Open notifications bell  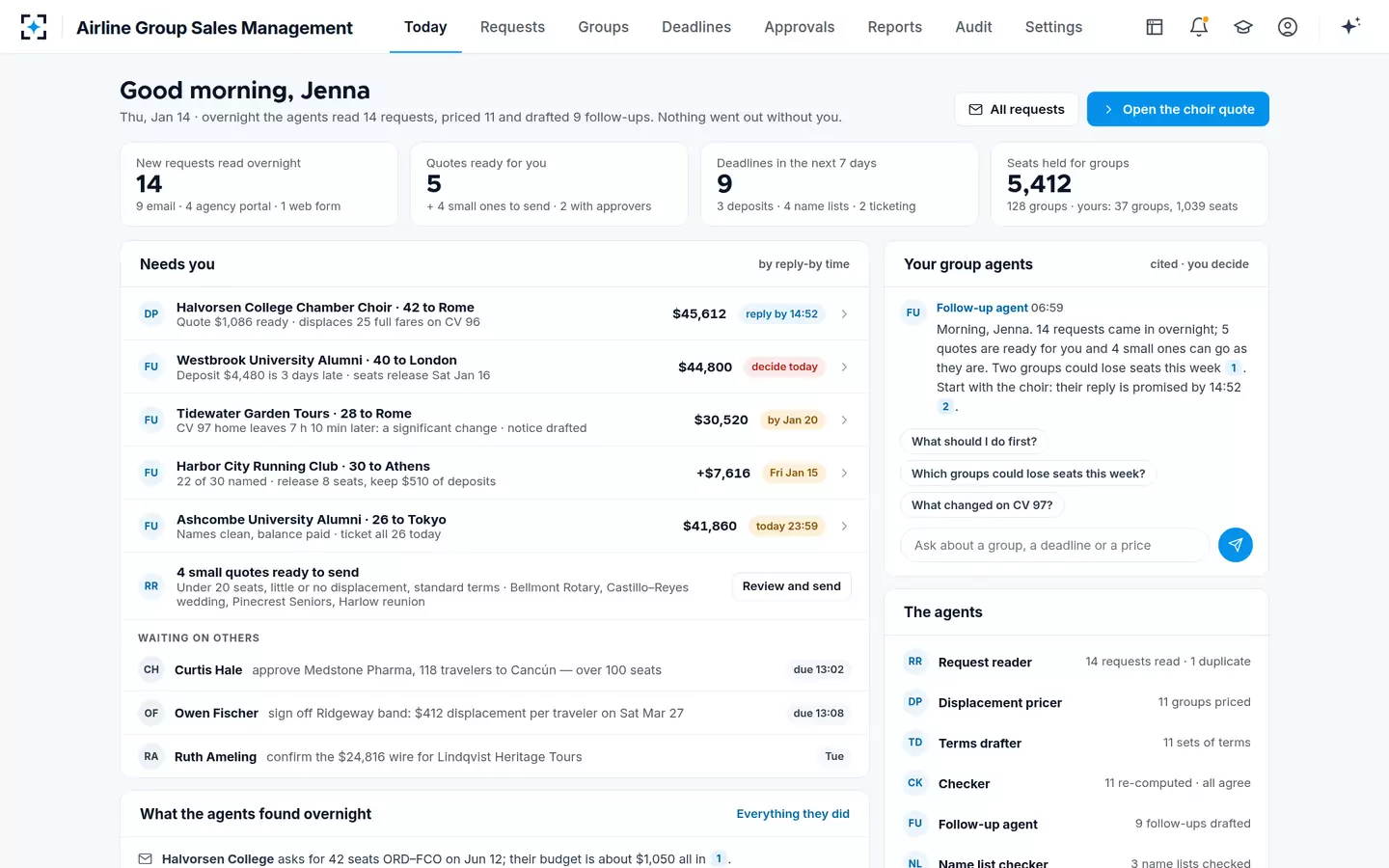click(1199, 27)
